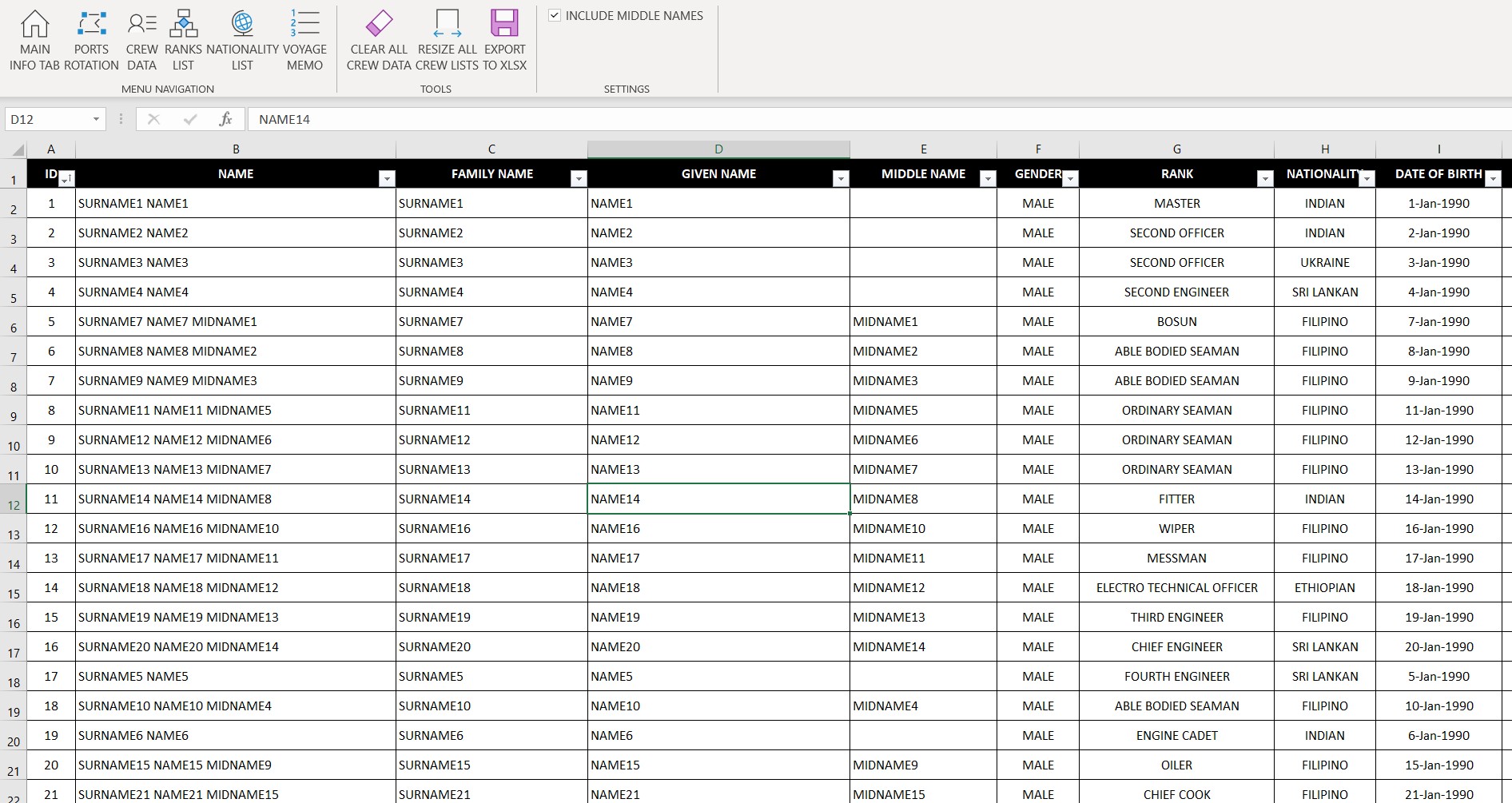Open FAMILY NAME column filter dropdown
The width and height of the screenshot is (1512, 803).
point(579,179)
